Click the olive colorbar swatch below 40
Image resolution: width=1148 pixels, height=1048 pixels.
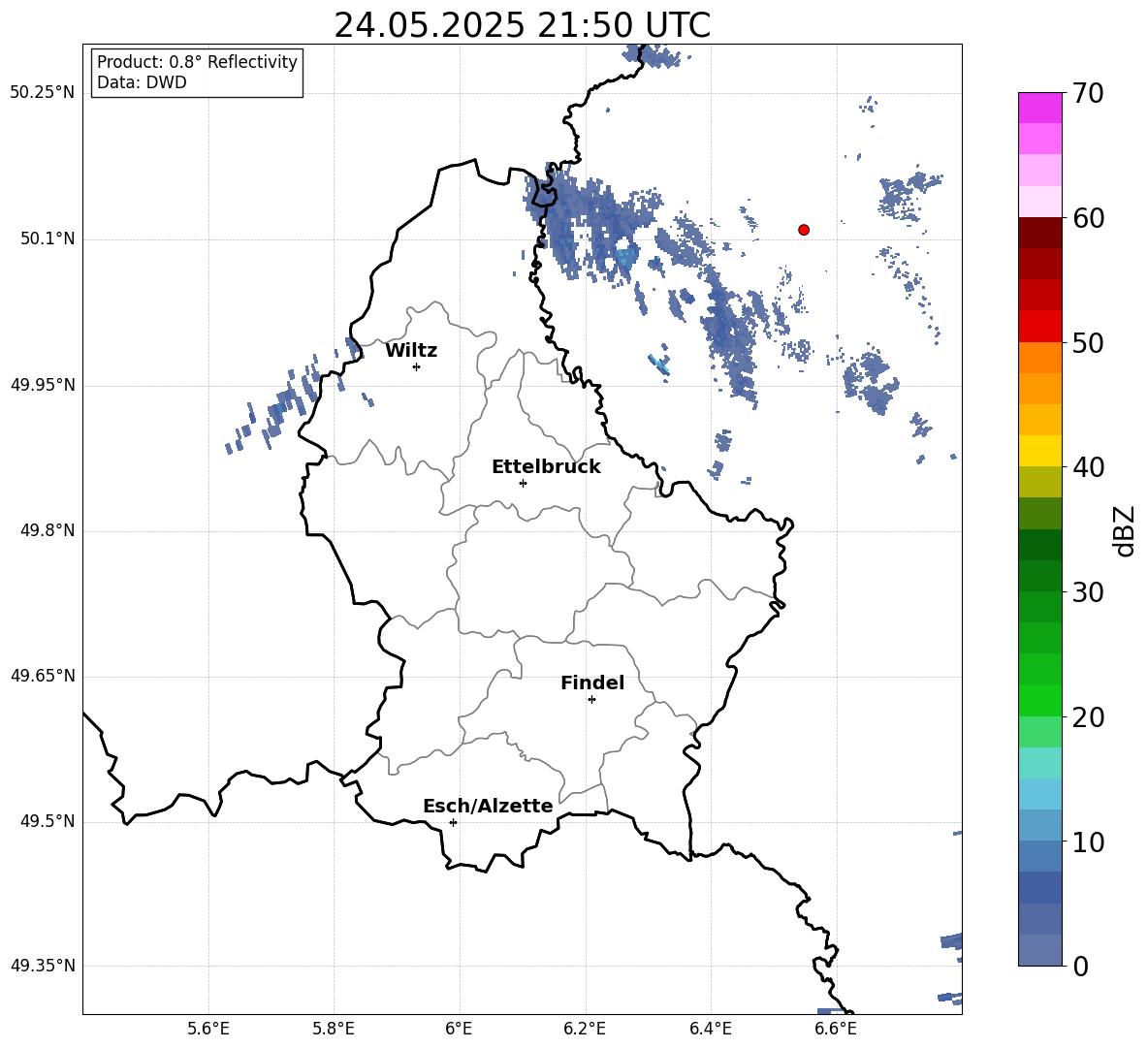tap(1039, 482)
